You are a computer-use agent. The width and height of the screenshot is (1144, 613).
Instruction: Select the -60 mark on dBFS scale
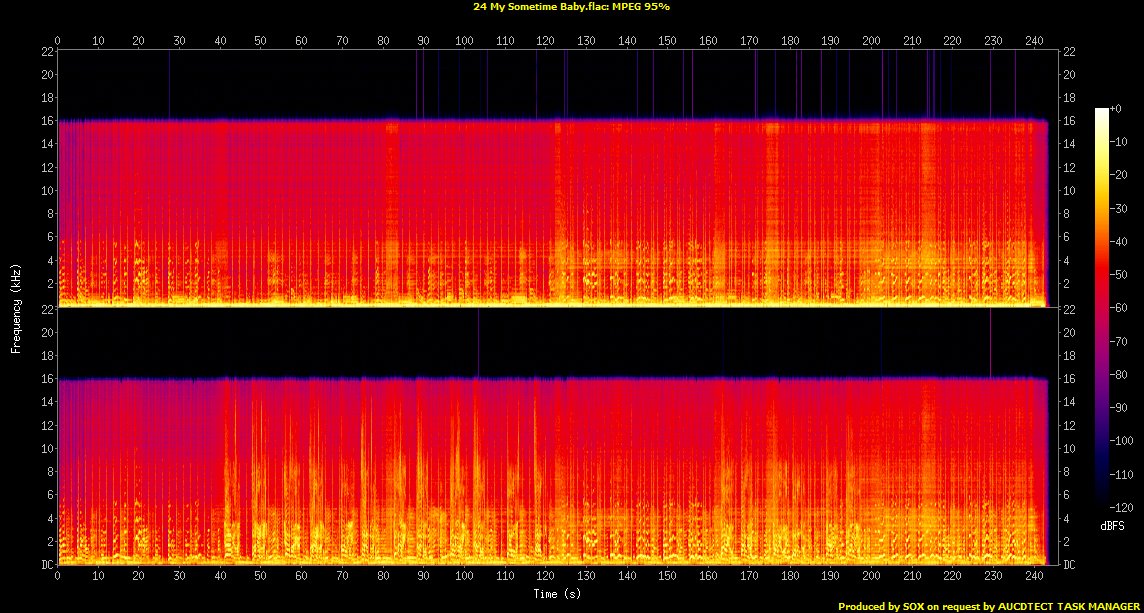(x=1122, y=304)
